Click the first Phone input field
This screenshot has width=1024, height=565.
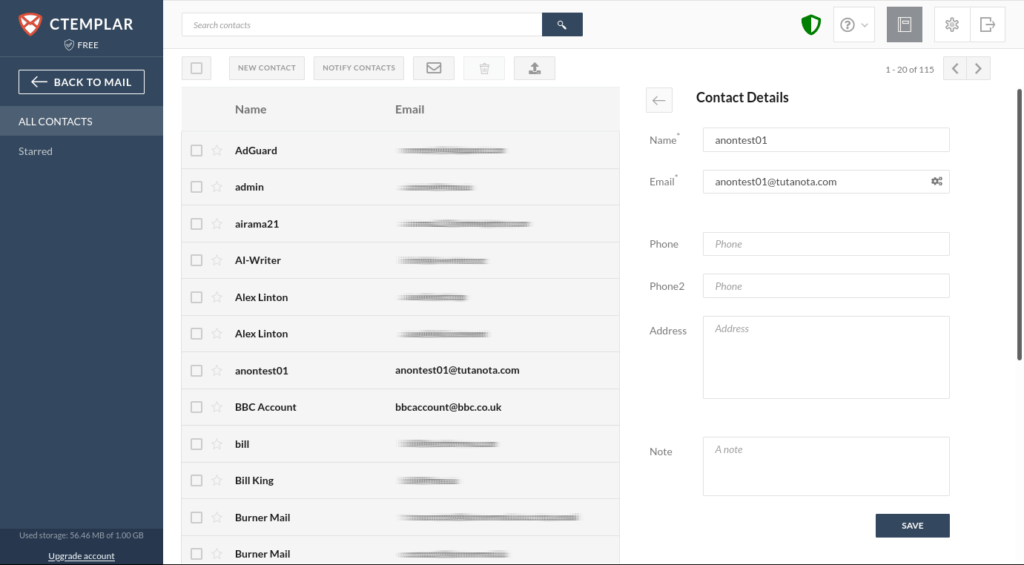pyautogui.click(x=826, y=244)
